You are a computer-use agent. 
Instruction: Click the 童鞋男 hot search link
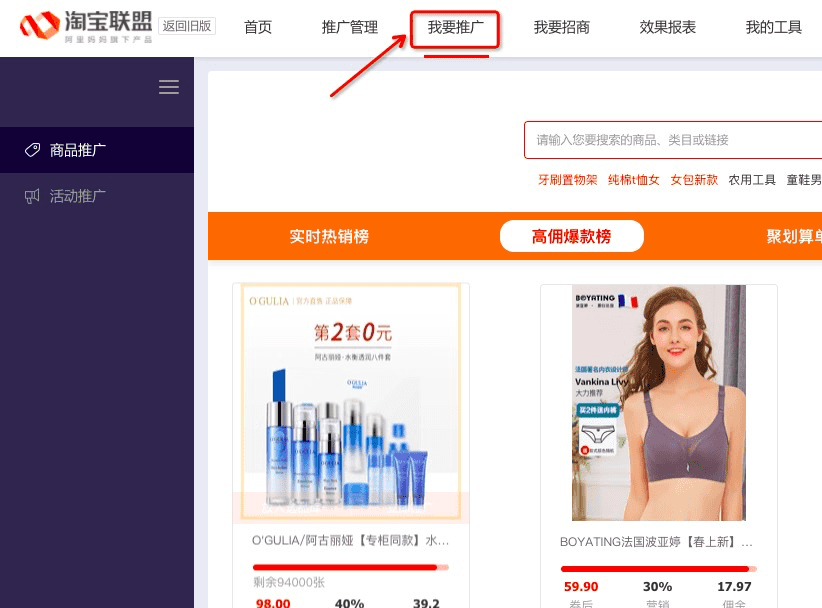pyautogui.click(x=804, y=180)
